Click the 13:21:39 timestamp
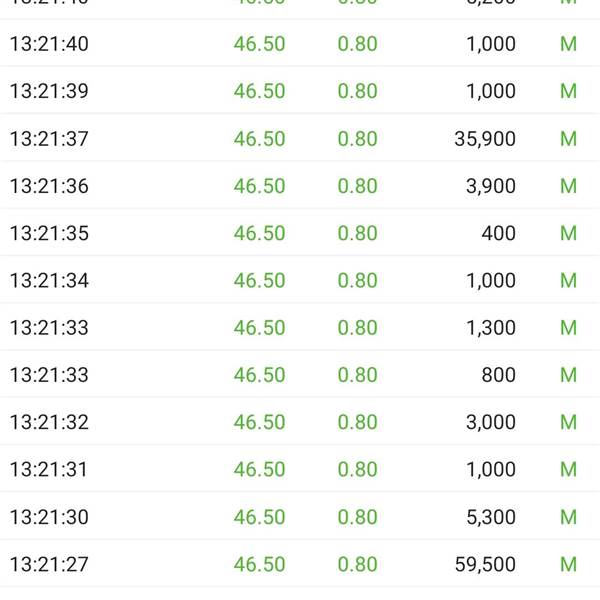Screen dimensions: 600x600 (49, 91)
